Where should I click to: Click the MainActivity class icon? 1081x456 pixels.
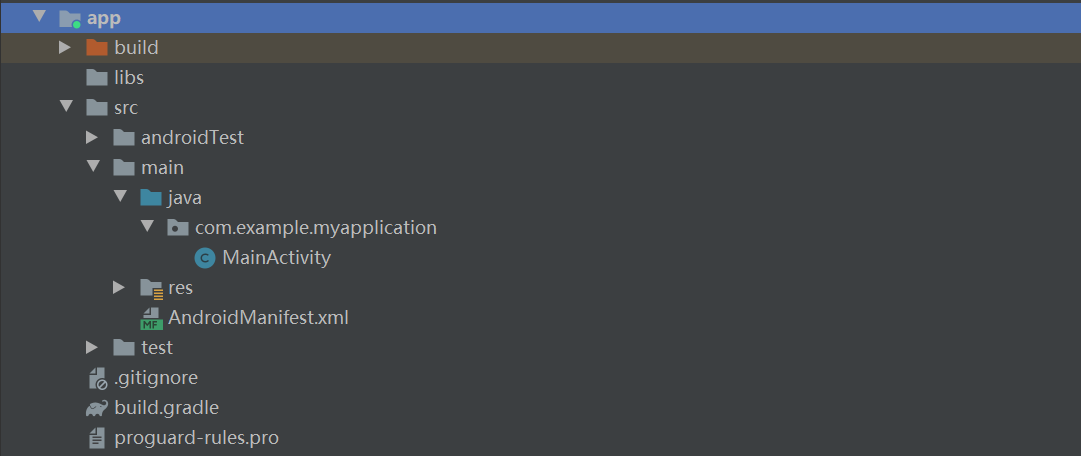205,258
